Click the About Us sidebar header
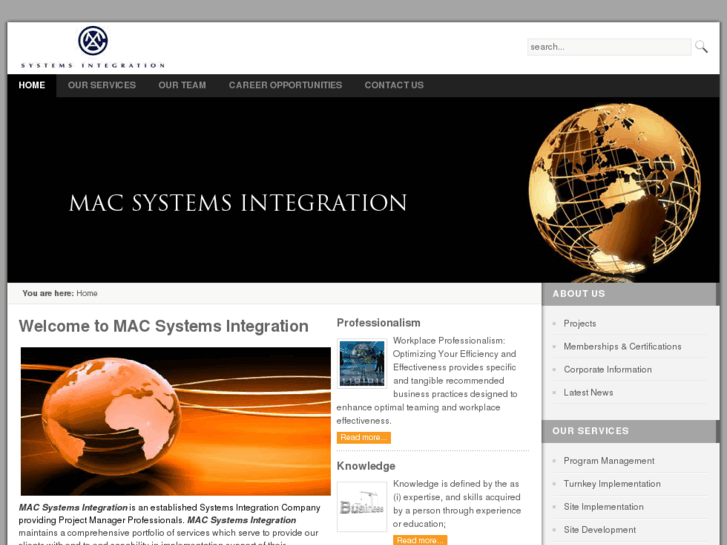Viewport: 727px width, 545px height. (x=631, y=294)
